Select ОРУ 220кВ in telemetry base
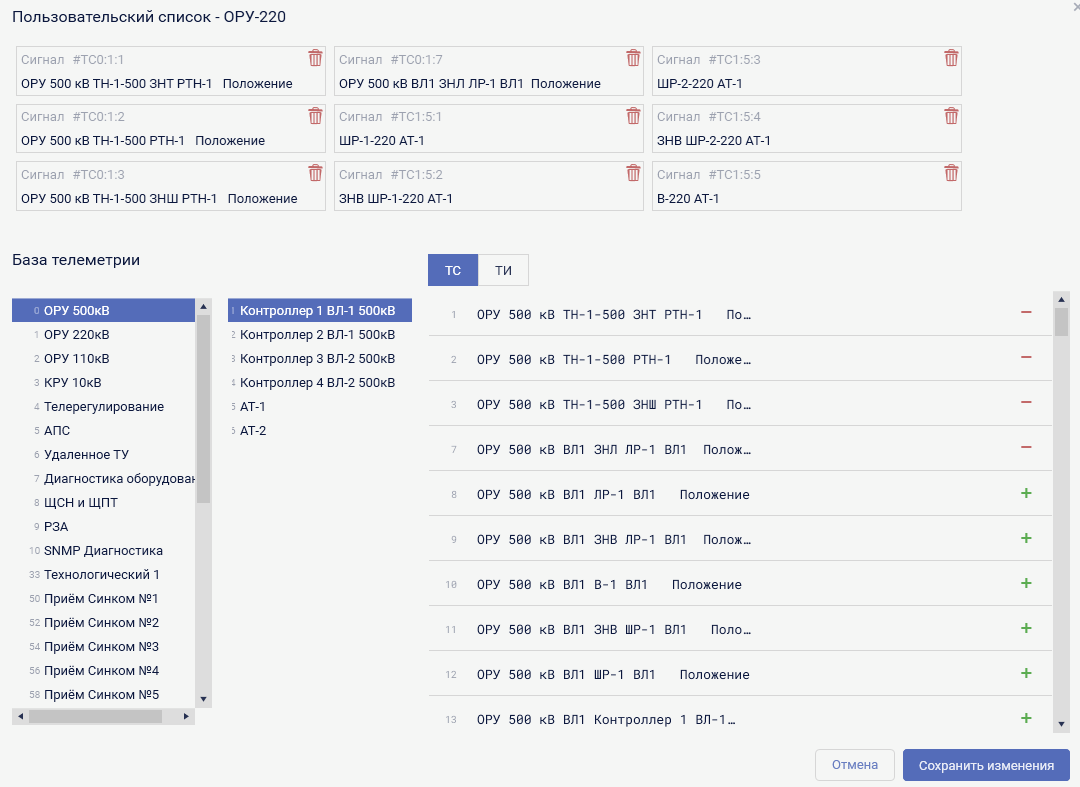Viewport: 1080px width, 787px height. tap(77, 334)
